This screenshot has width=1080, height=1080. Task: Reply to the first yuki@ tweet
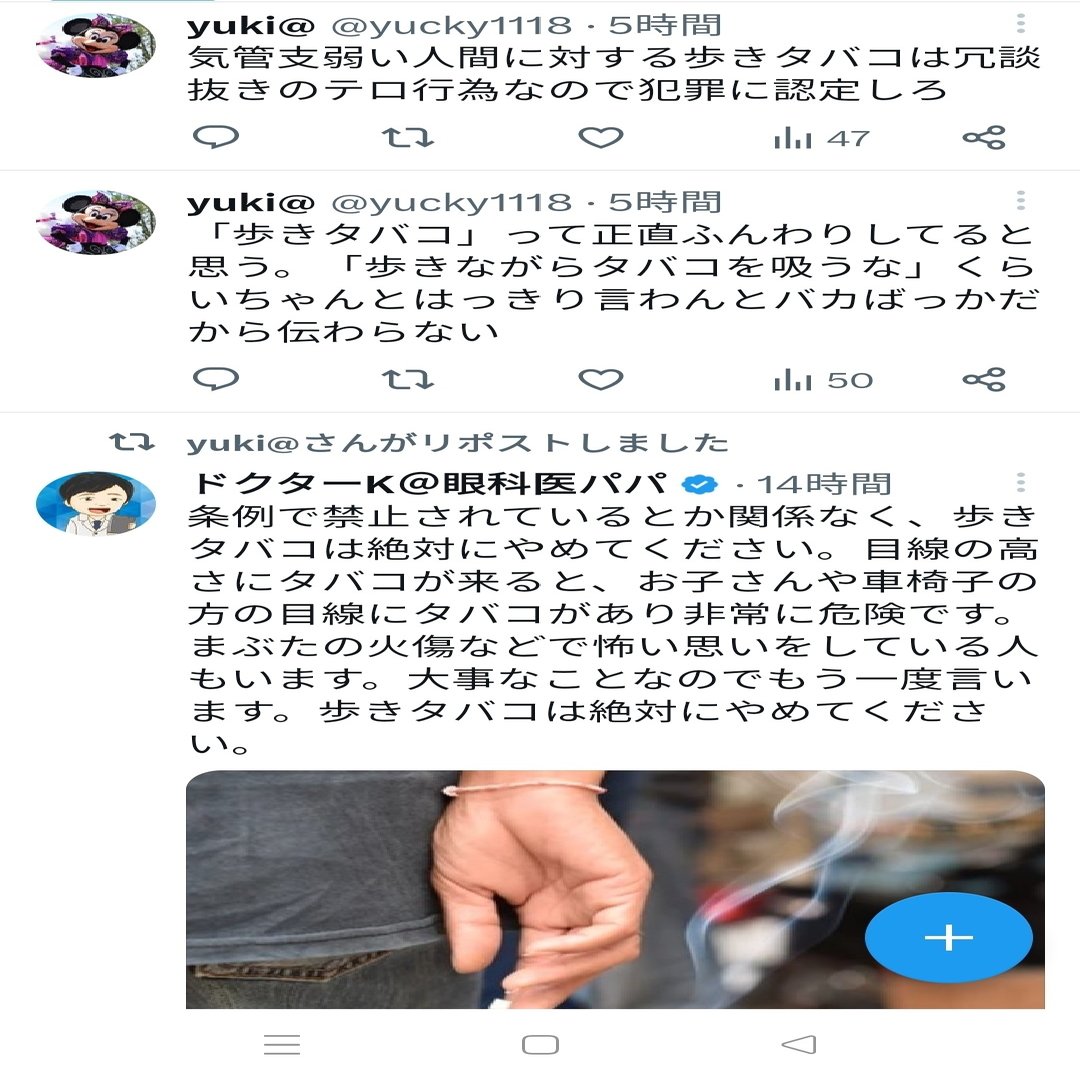pos(216,137)
